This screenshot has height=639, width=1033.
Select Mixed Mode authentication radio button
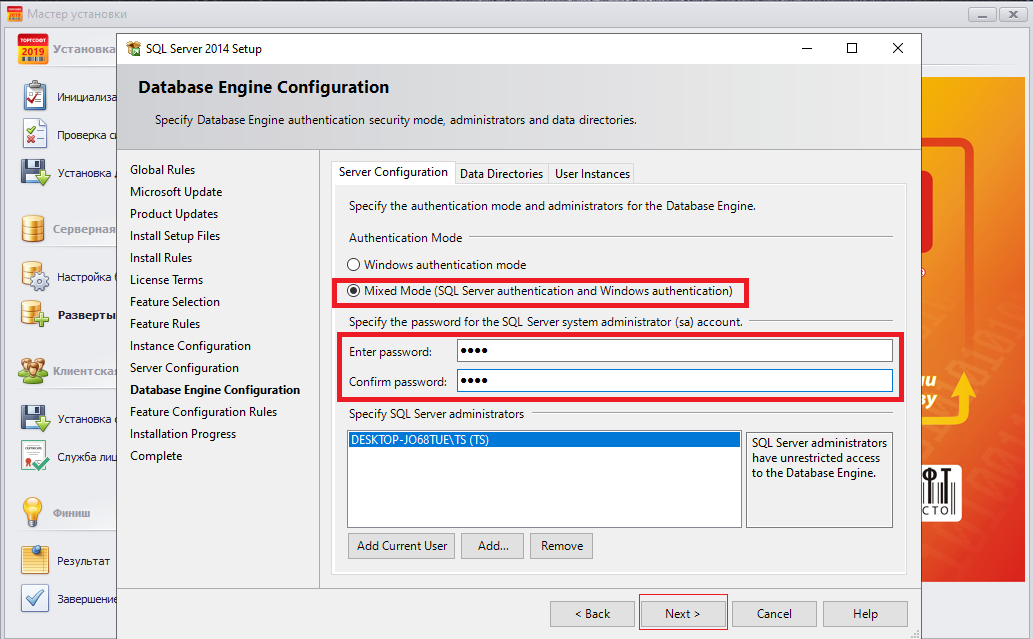[352, 291]
